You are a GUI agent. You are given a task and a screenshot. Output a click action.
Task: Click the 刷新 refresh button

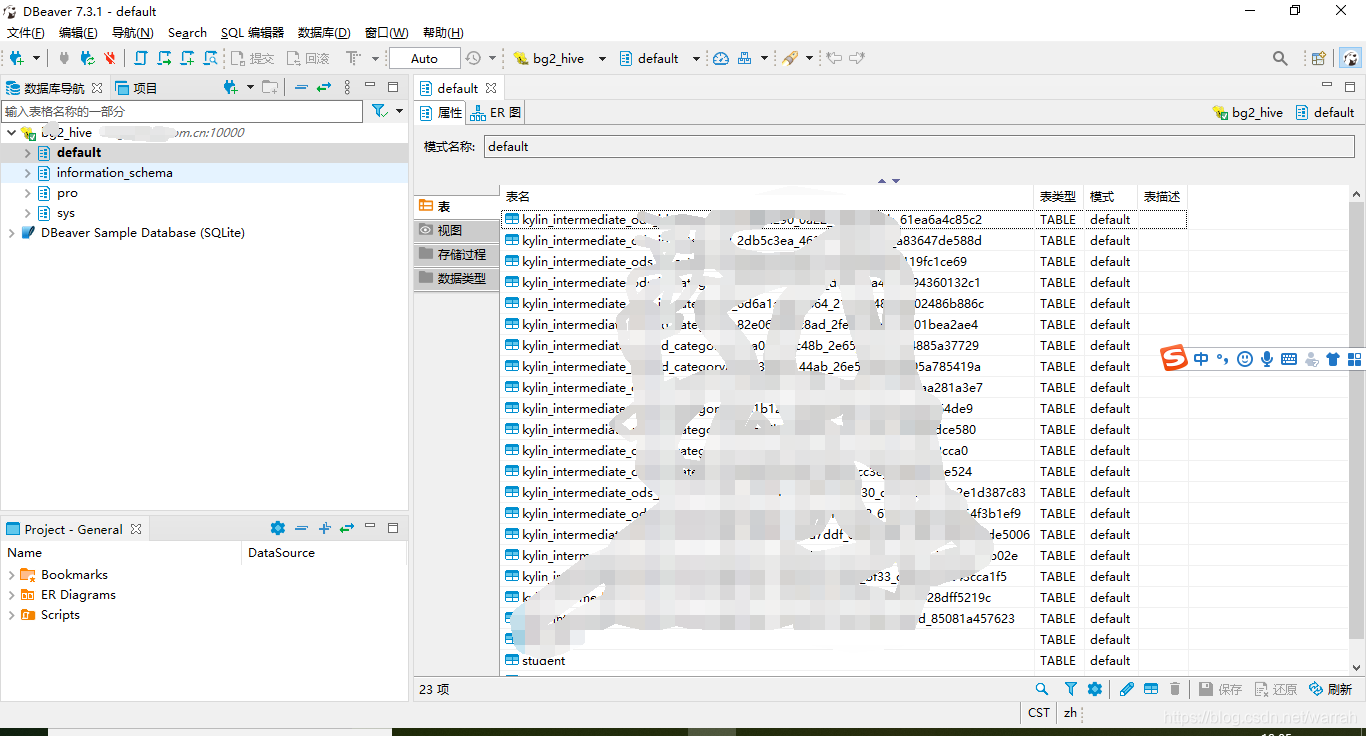click(x=1331, y=689)
